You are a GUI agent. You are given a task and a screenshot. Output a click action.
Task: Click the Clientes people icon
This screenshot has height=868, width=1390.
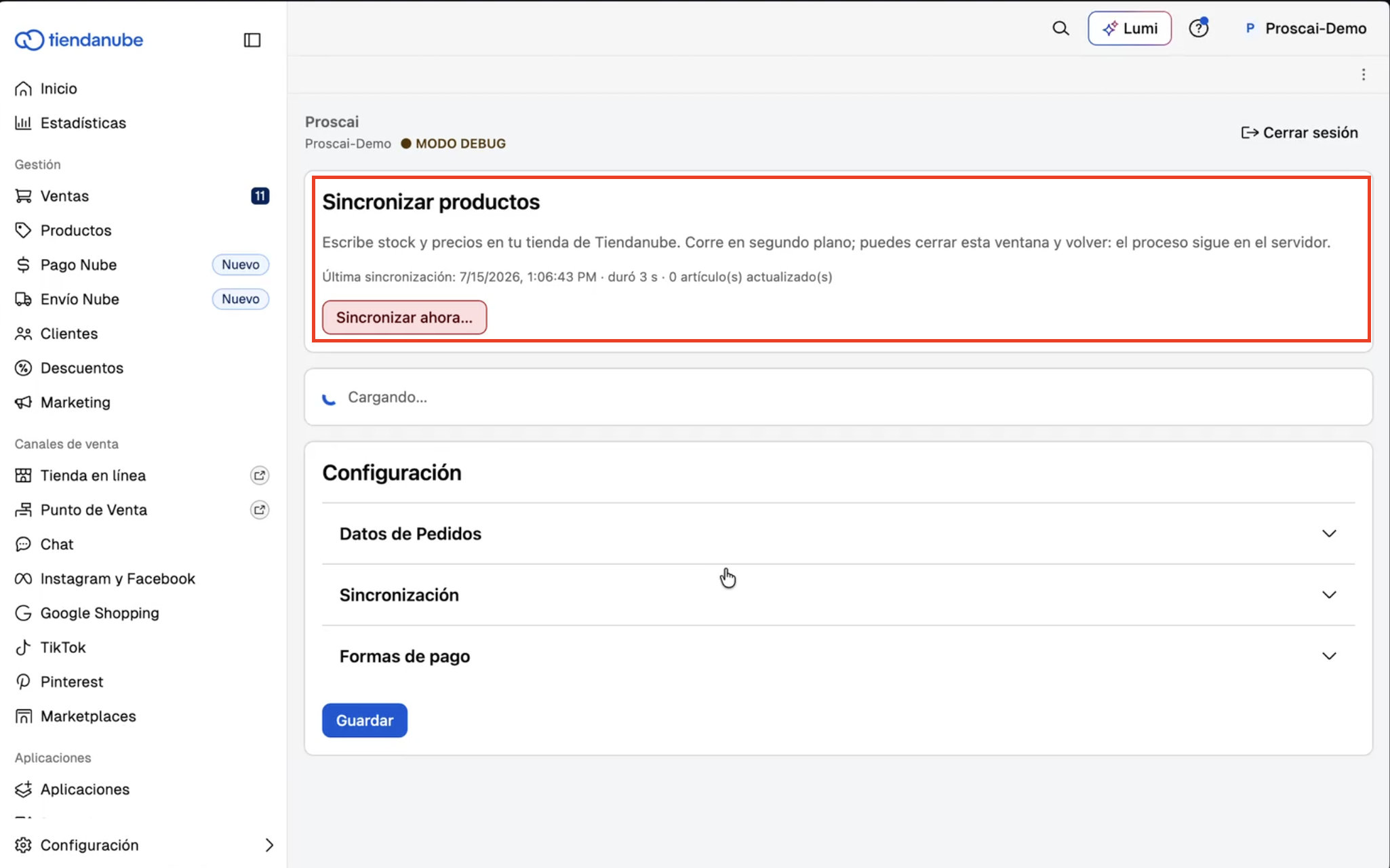click(24, 334)
